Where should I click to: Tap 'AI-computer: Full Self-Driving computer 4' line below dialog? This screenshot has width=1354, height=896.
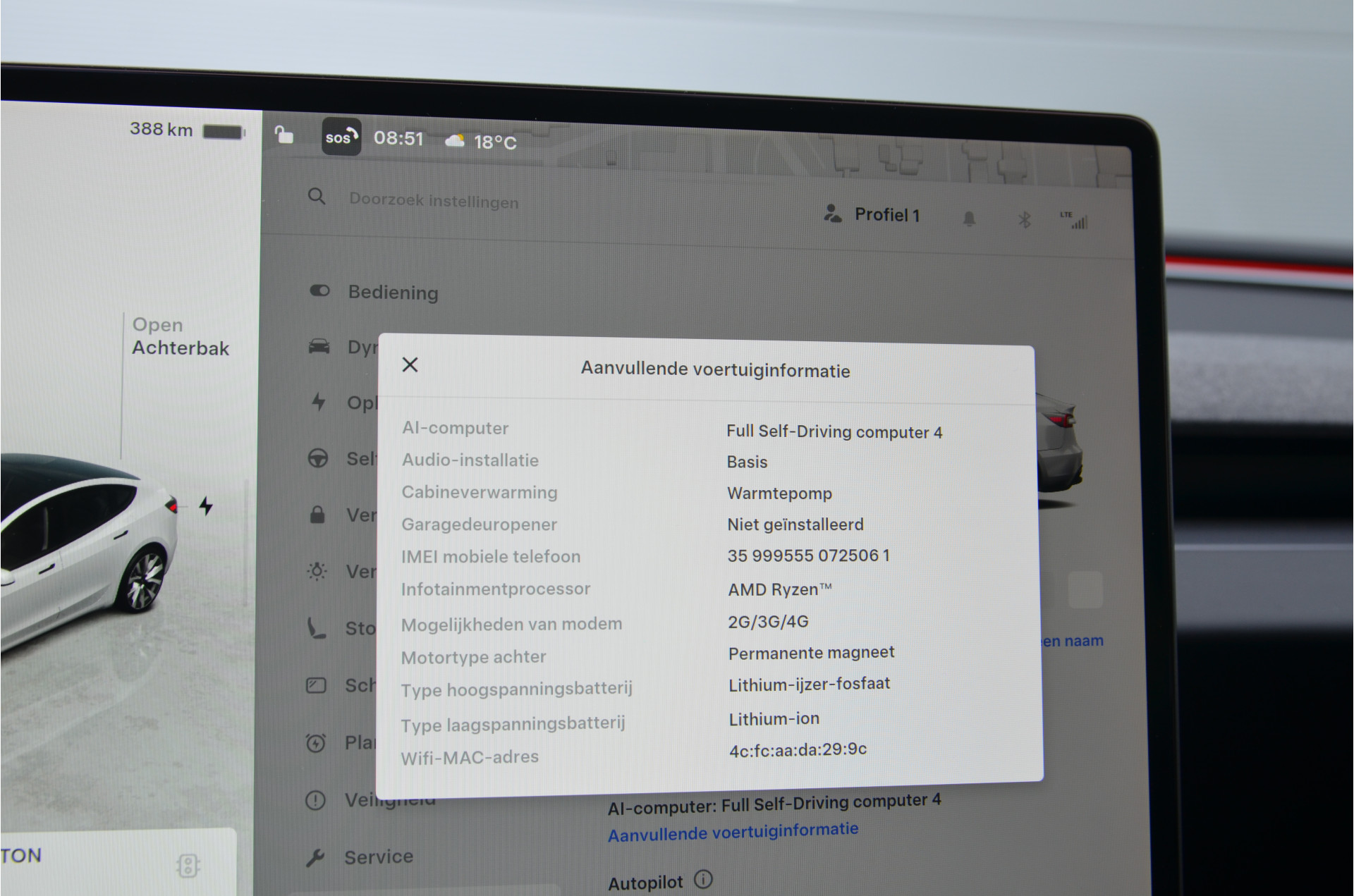click(774, 804)
